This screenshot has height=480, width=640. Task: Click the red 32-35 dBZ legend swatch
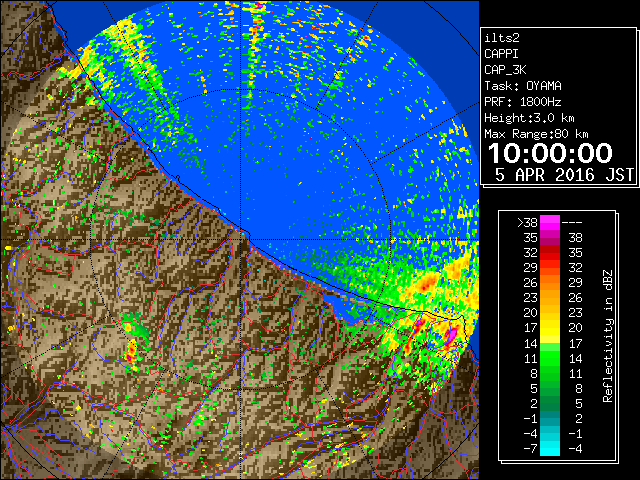tap(550, 252)
